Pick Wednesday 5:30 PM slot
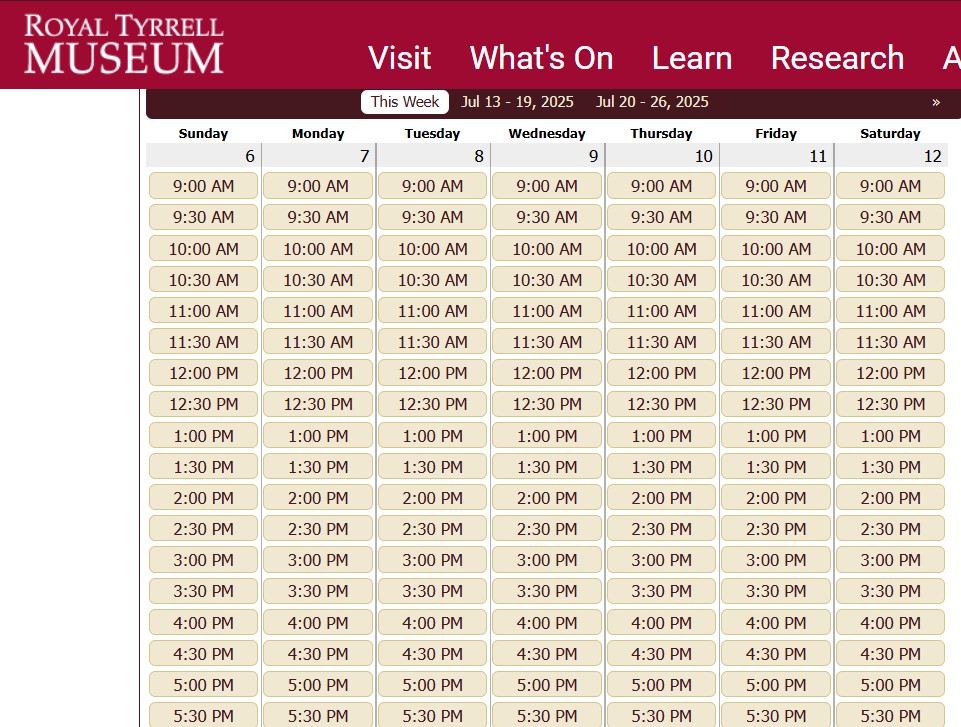961x727 pixels. coord(547,715)
